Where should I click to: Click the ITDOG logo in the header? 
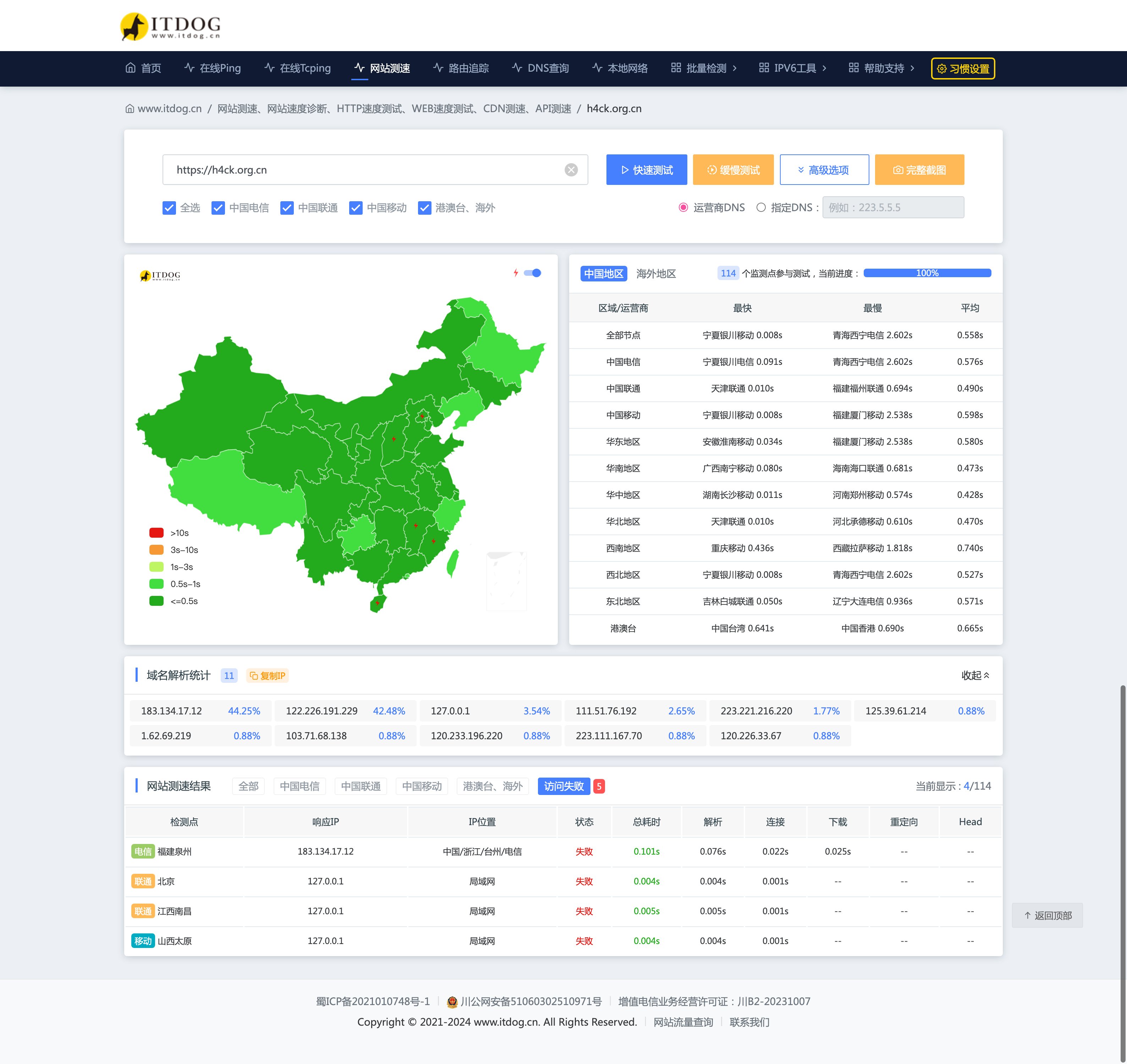(170, 26)
